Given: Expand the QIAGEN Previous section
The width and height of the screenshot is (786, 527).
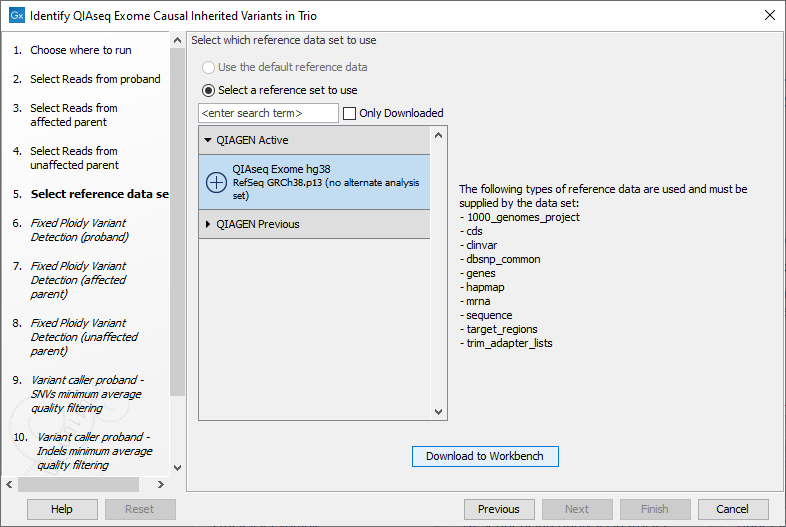Looking at the screenshot, I should click(x=208, y=224).
